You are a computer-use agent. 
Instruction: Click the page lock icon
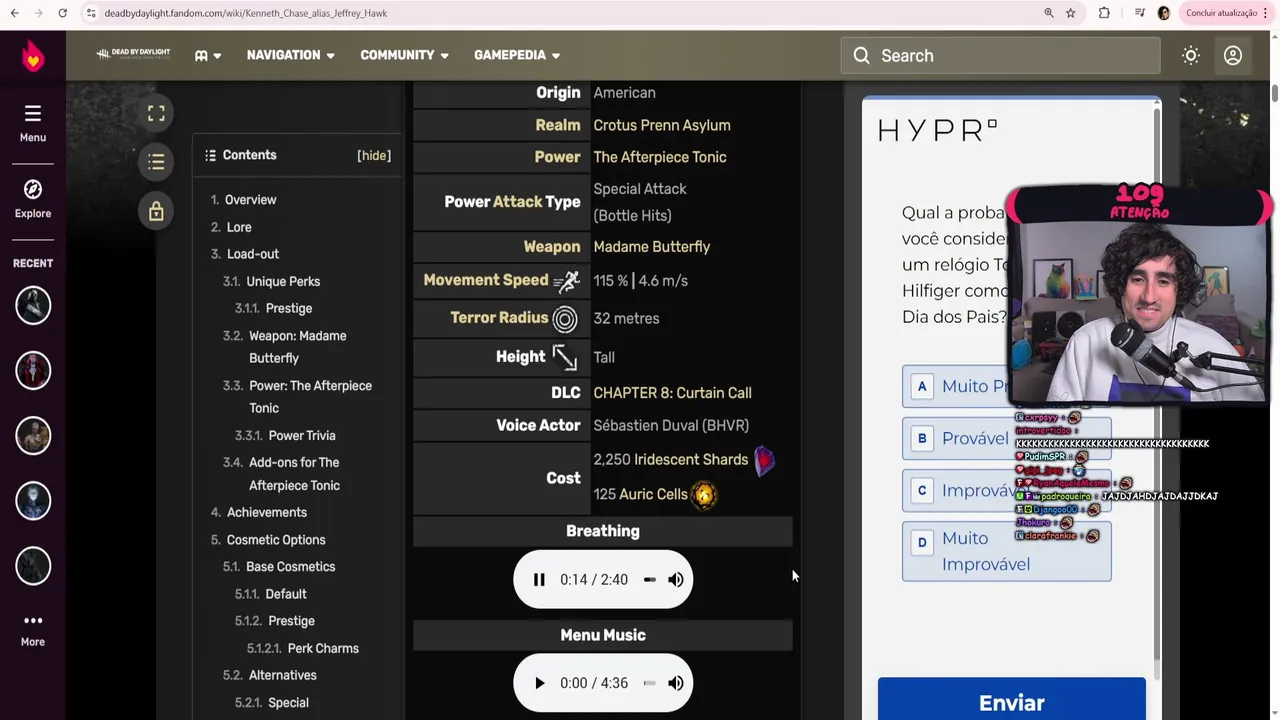[x=156, y=211]
